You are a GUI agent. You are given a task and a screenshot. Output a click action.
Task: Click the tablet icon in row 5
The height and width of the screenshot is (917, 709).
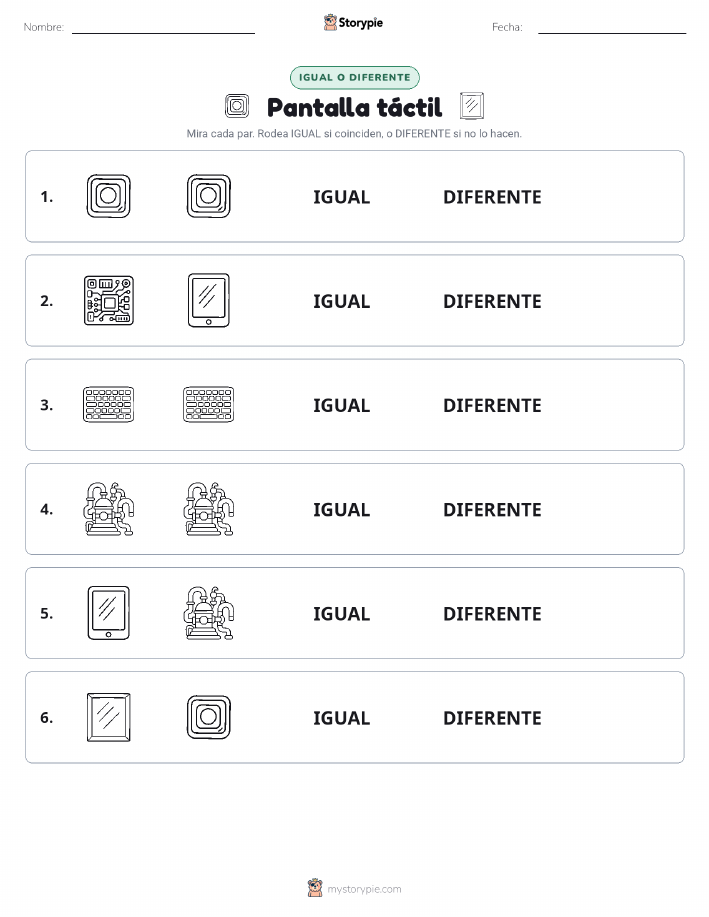click(109, 613)
